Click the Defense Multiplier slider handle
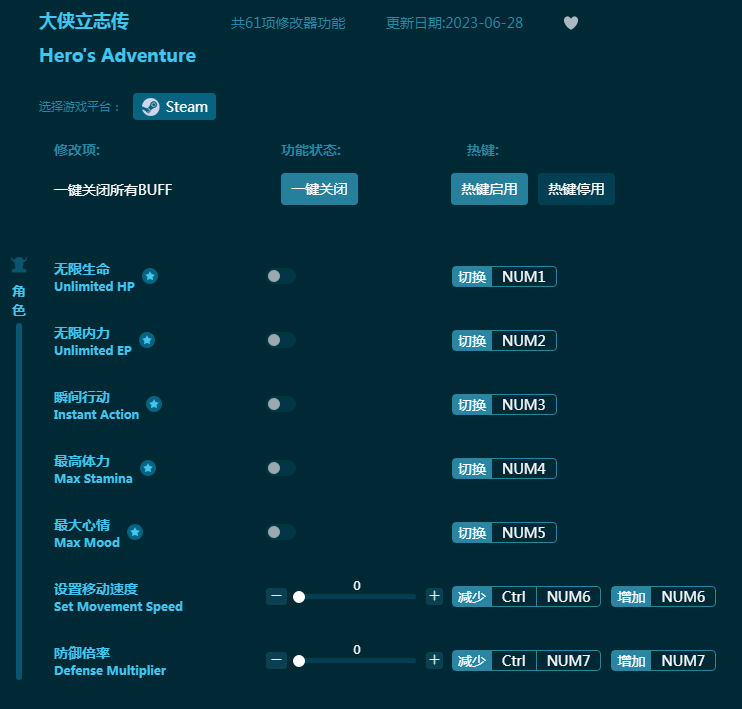742x709 pixels. tap(299, 661)
